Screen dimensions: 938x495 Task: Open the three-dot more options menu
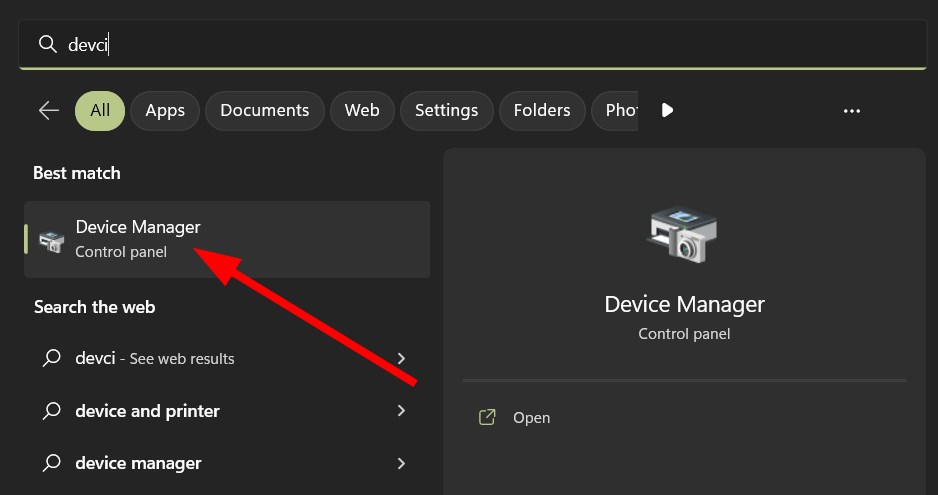pyautogui.click(x=851, y=111)
